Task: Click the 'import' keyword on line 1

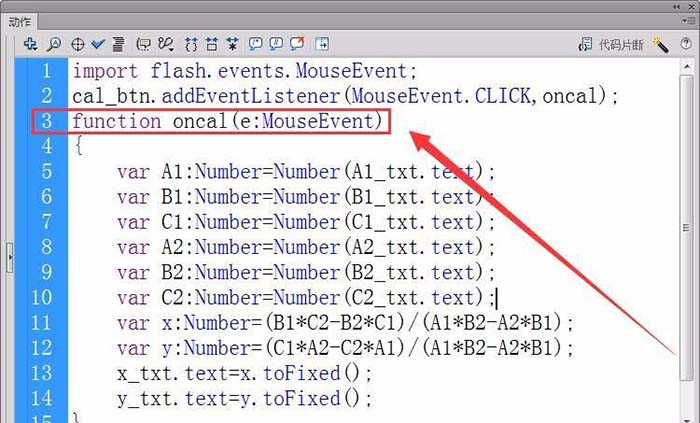Action: 105,71
